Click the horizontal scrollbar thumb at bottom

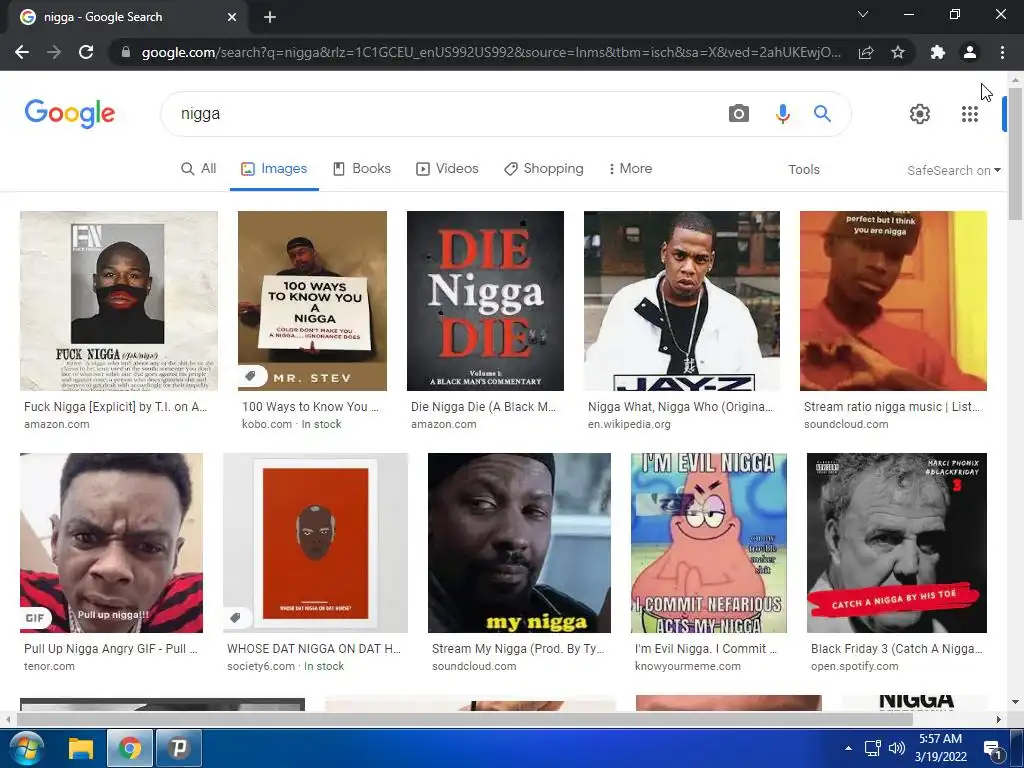464,720
